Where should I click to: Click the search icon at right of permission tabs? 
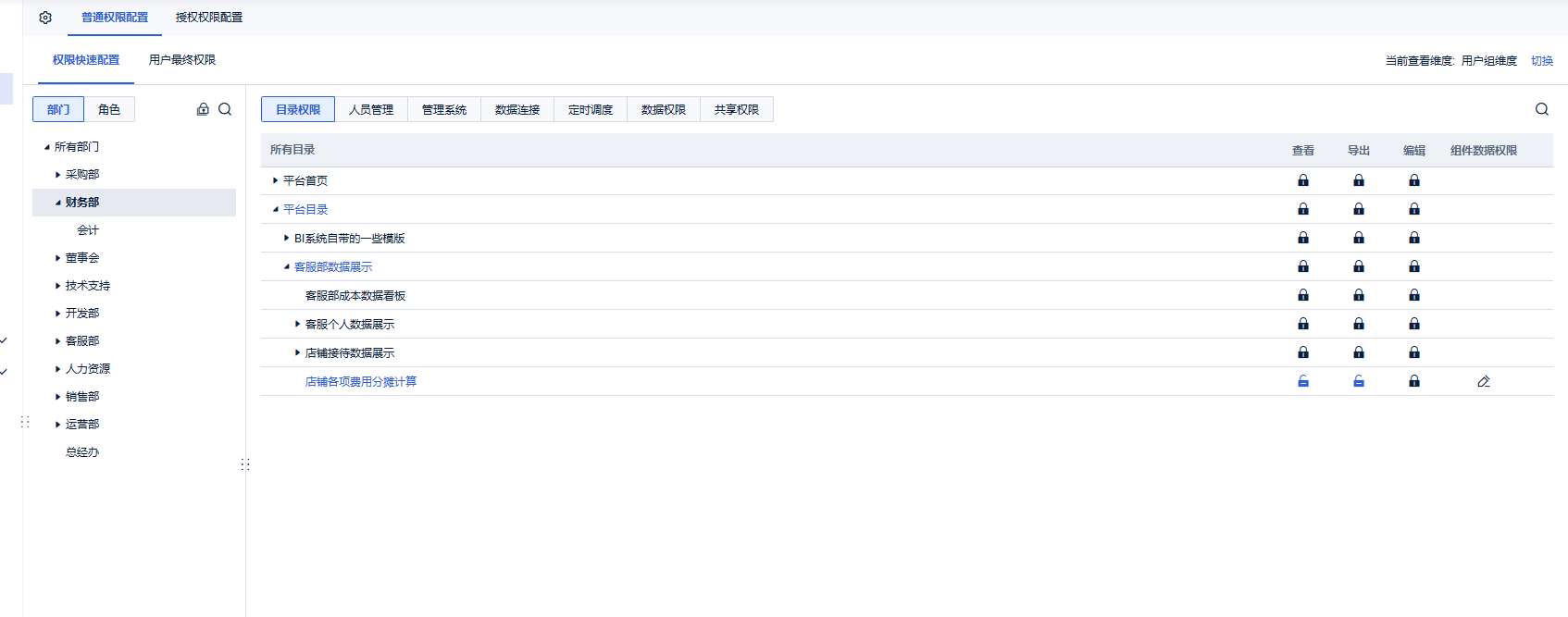pos(1542,109)
